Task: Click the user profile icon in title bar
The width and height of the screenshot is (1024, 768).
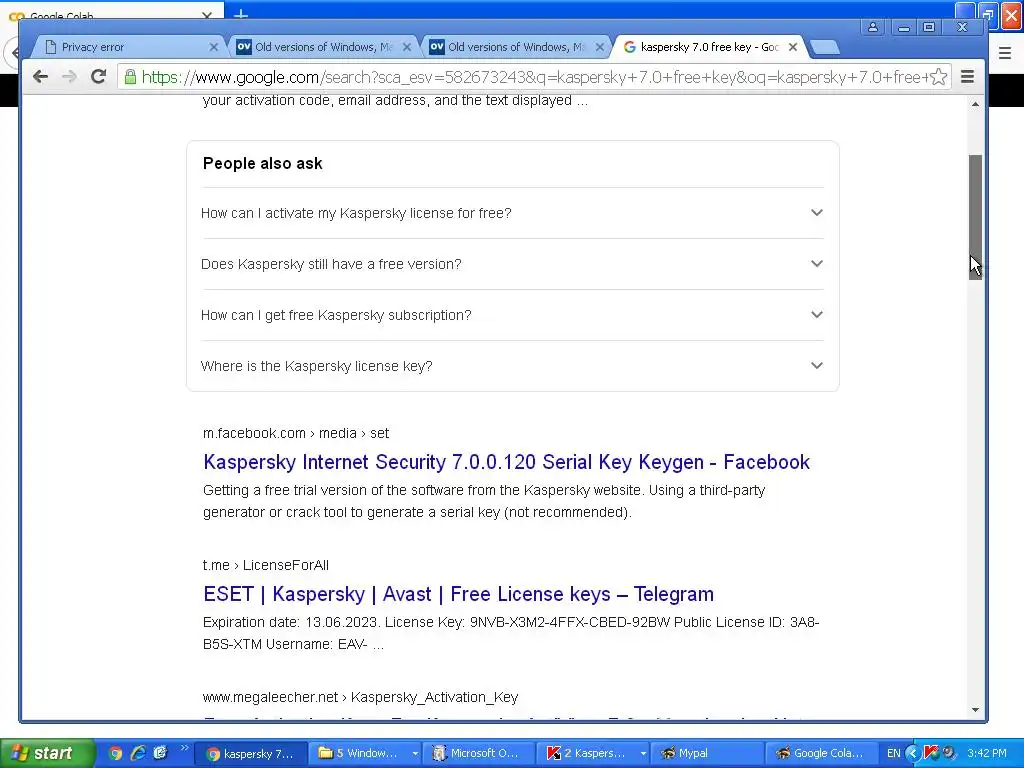Action: [872, 27]
